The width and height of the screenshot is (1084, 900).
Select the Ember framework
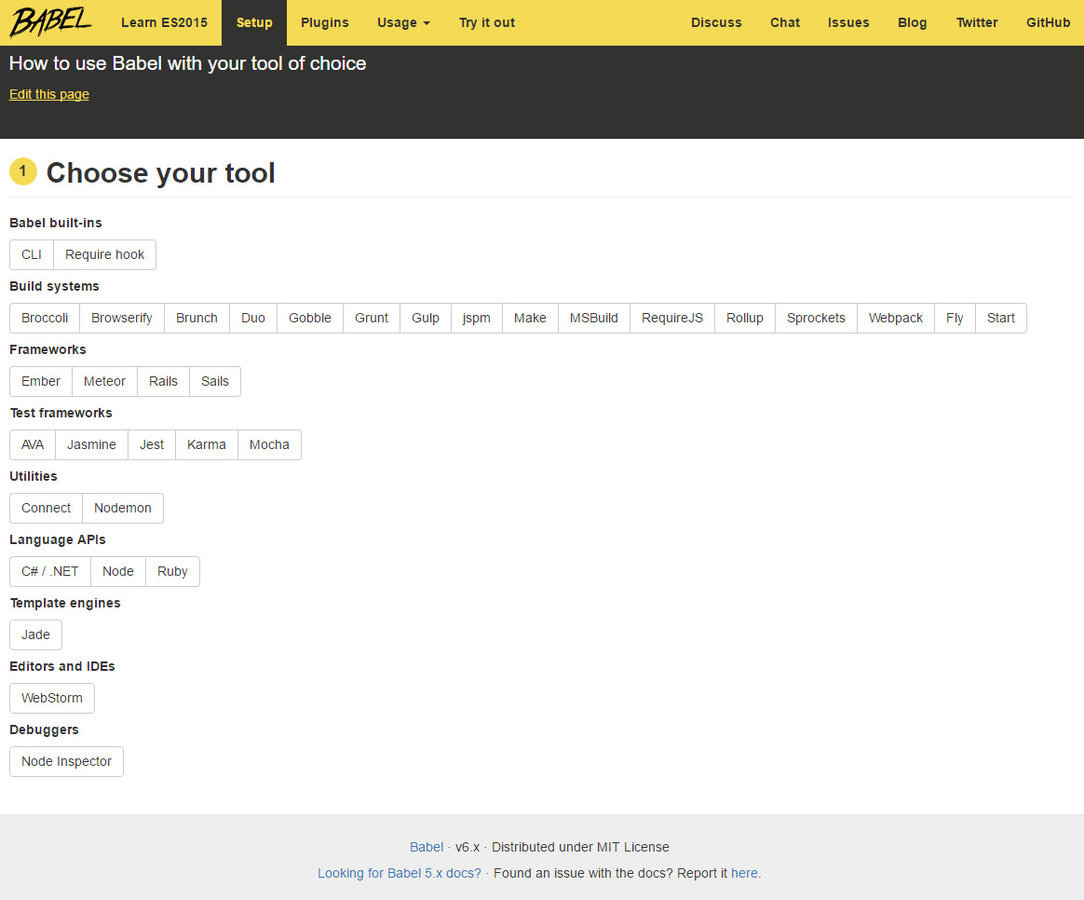click(41, 382)
